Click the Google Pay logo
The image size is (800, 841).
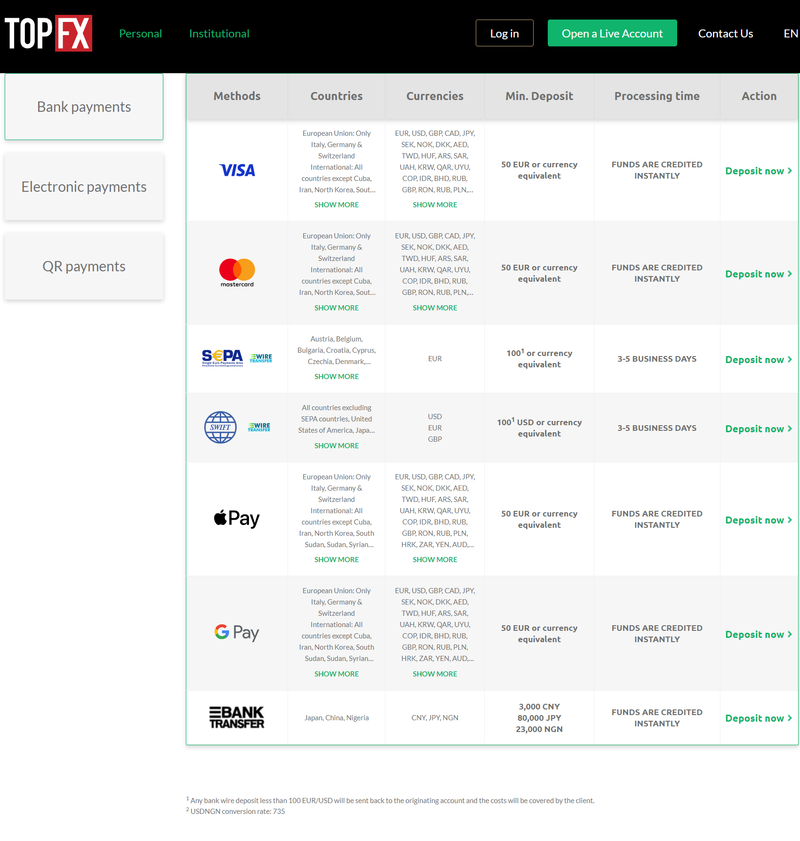coord(236,633)
